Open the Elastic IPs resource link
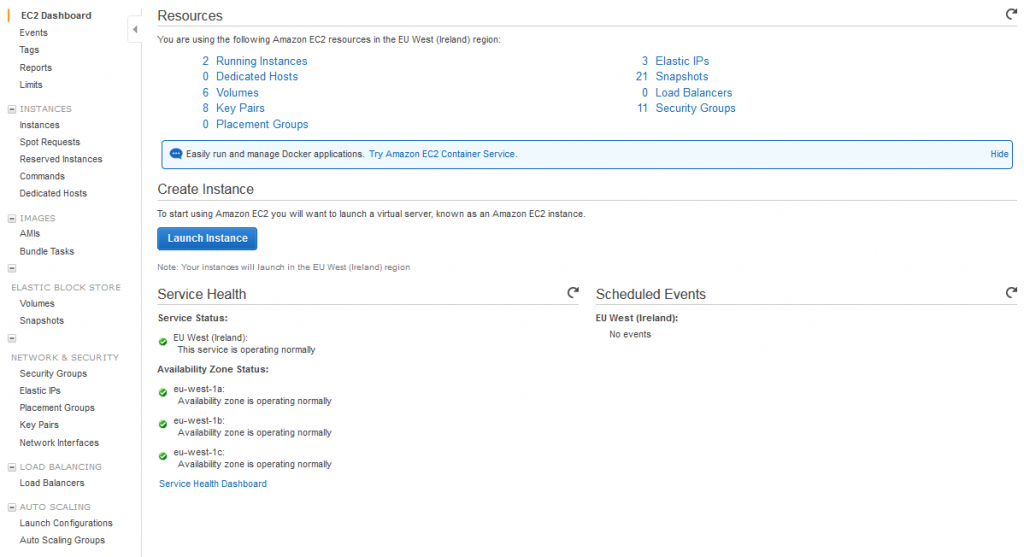The width and height of the screenshot is (1024, 557). click(682, 61)
